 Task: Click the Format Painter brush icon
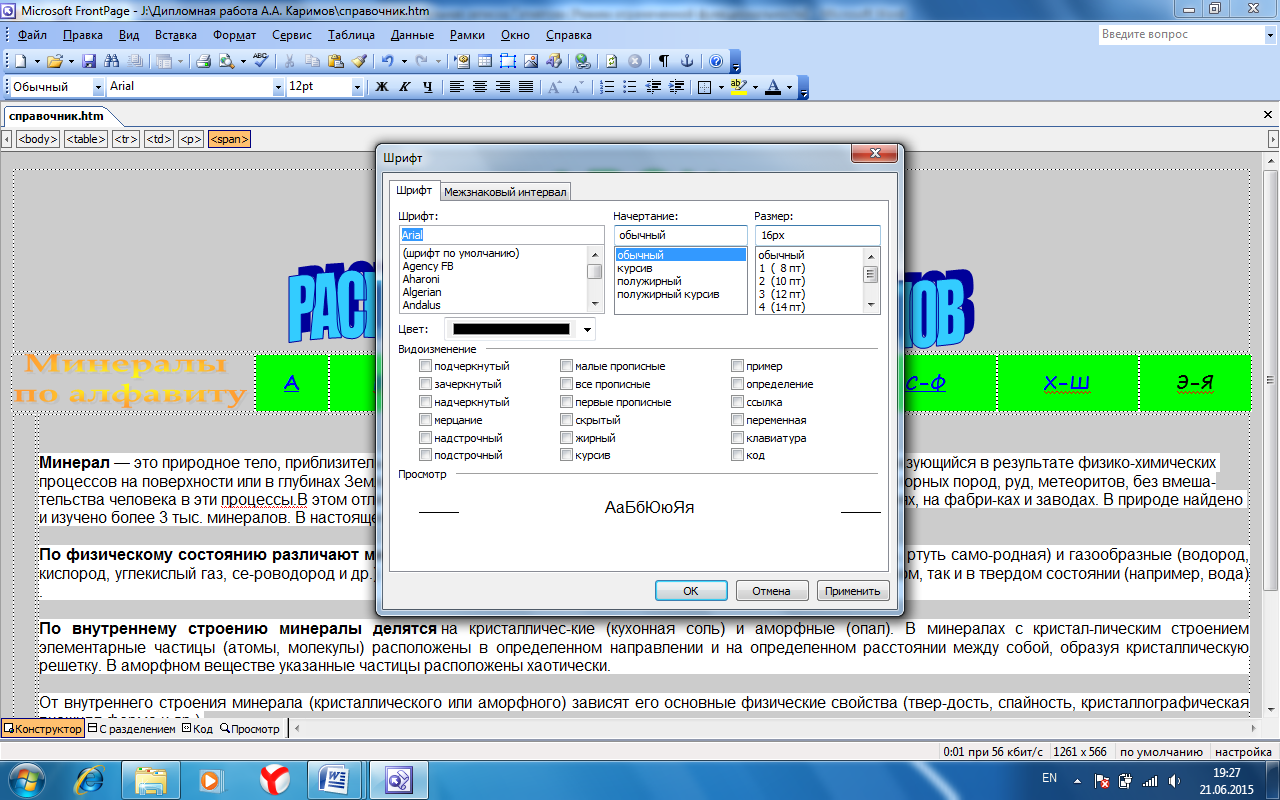pyautogui.click(x=359, y=61)
